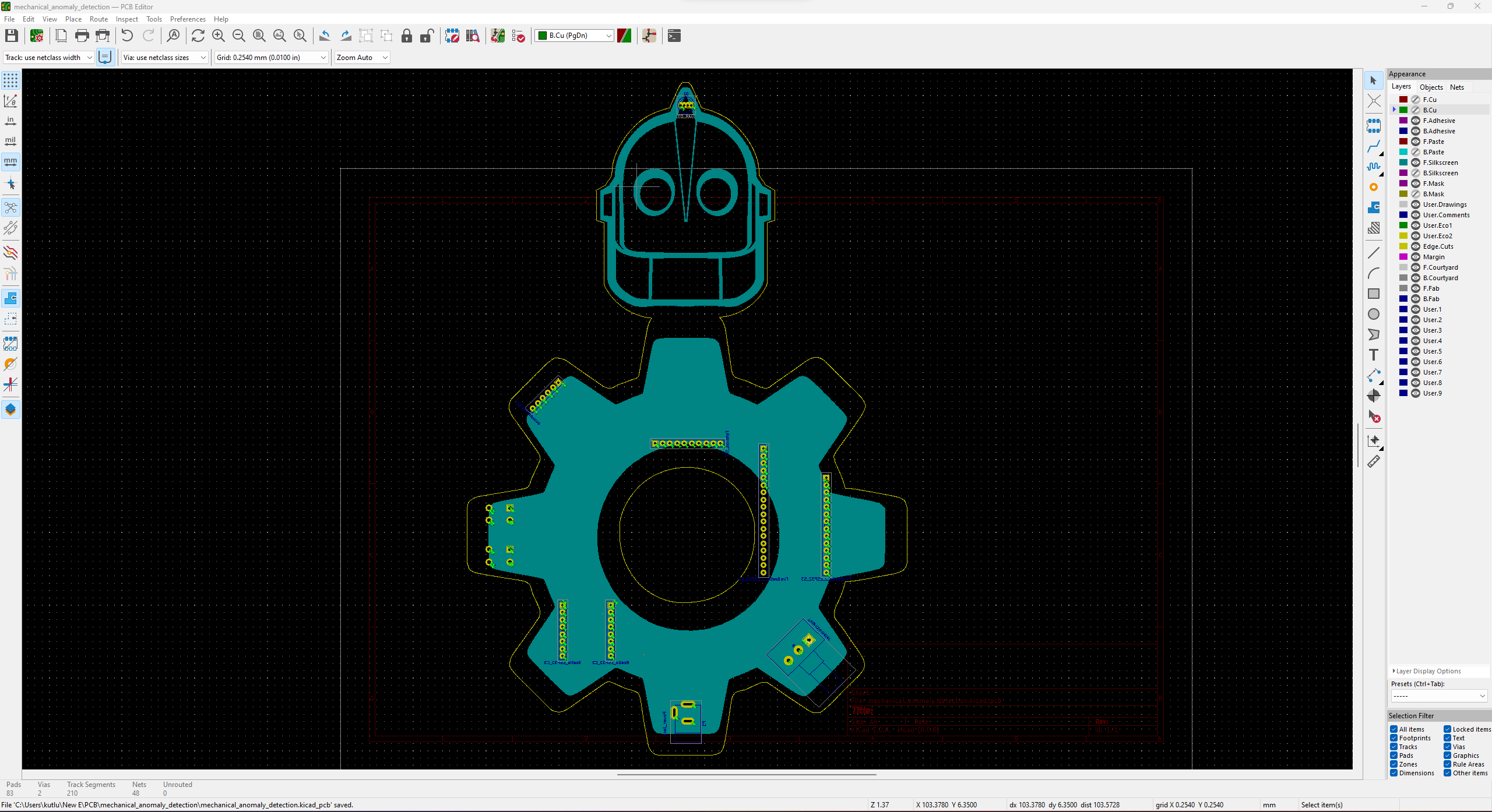Image resolution: width=1492 pixels, height=812 pixels.
Task: Click the Footprints checkbox in Selection Filter
Action: click(1393, 738)
